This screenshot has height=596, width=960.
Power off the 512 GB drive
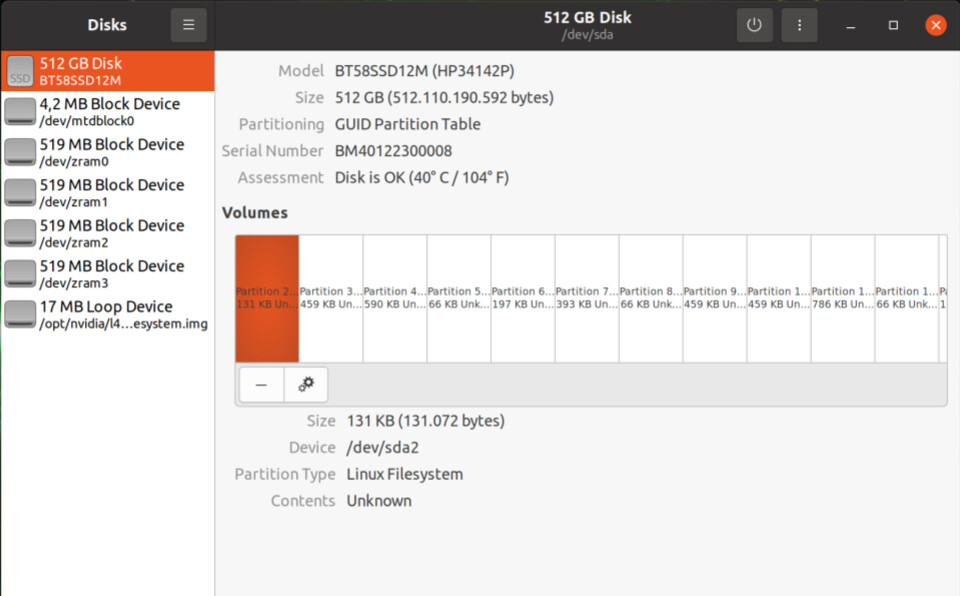(x=754, y=24)
